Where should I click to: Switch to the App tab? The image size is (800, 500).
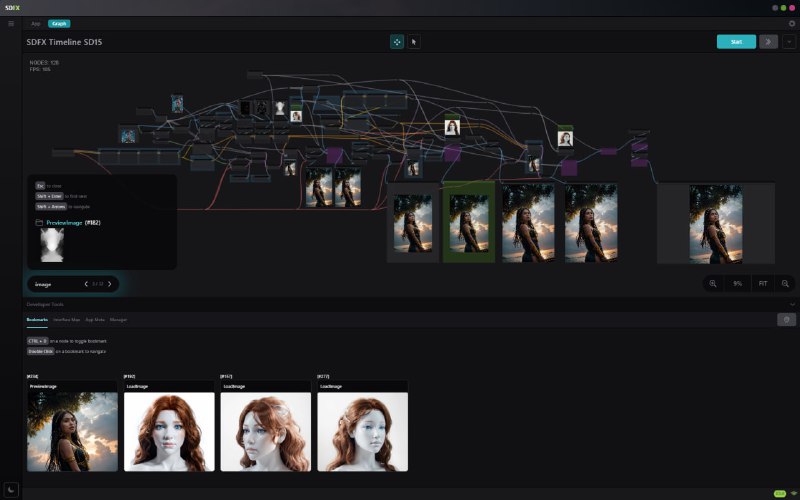(x=36, y=23)
